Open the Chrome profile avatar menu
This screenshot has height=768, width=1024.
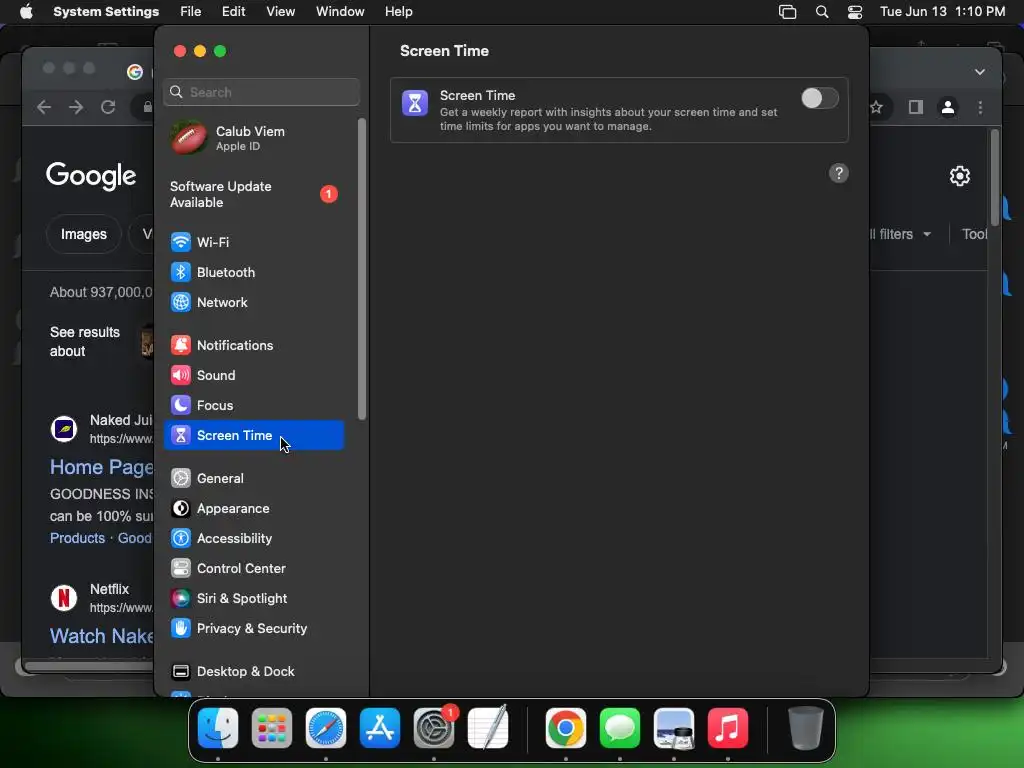click(948, 107)
